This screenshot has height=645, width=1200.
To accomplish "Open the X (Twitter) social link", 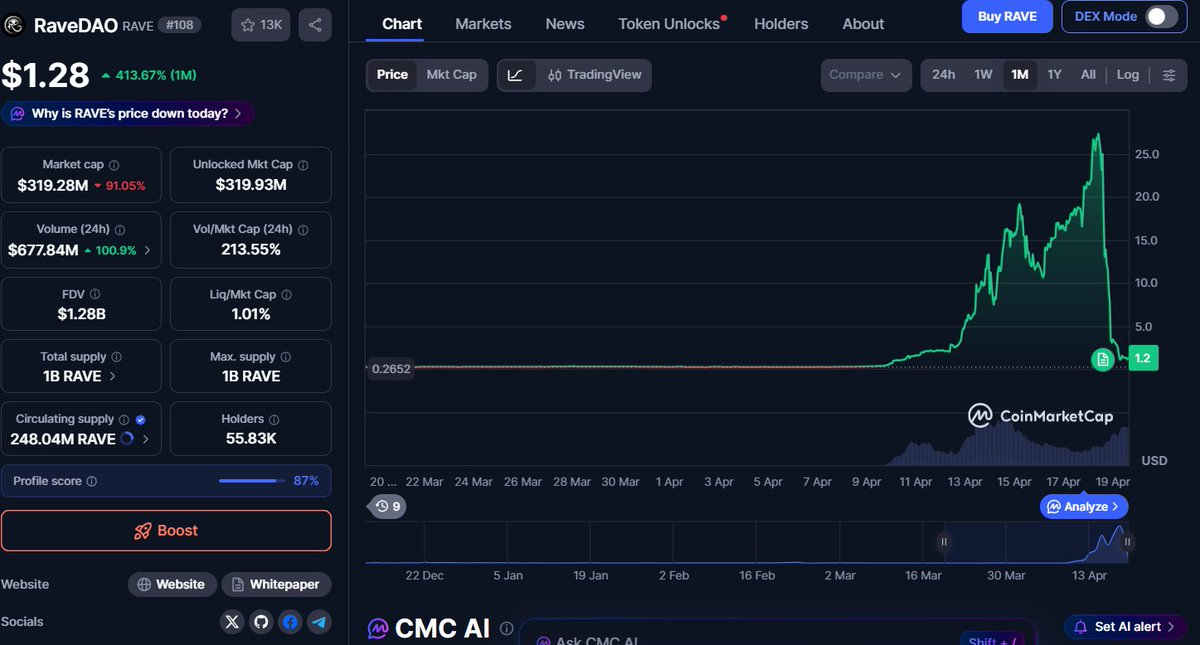I will 233,622.
